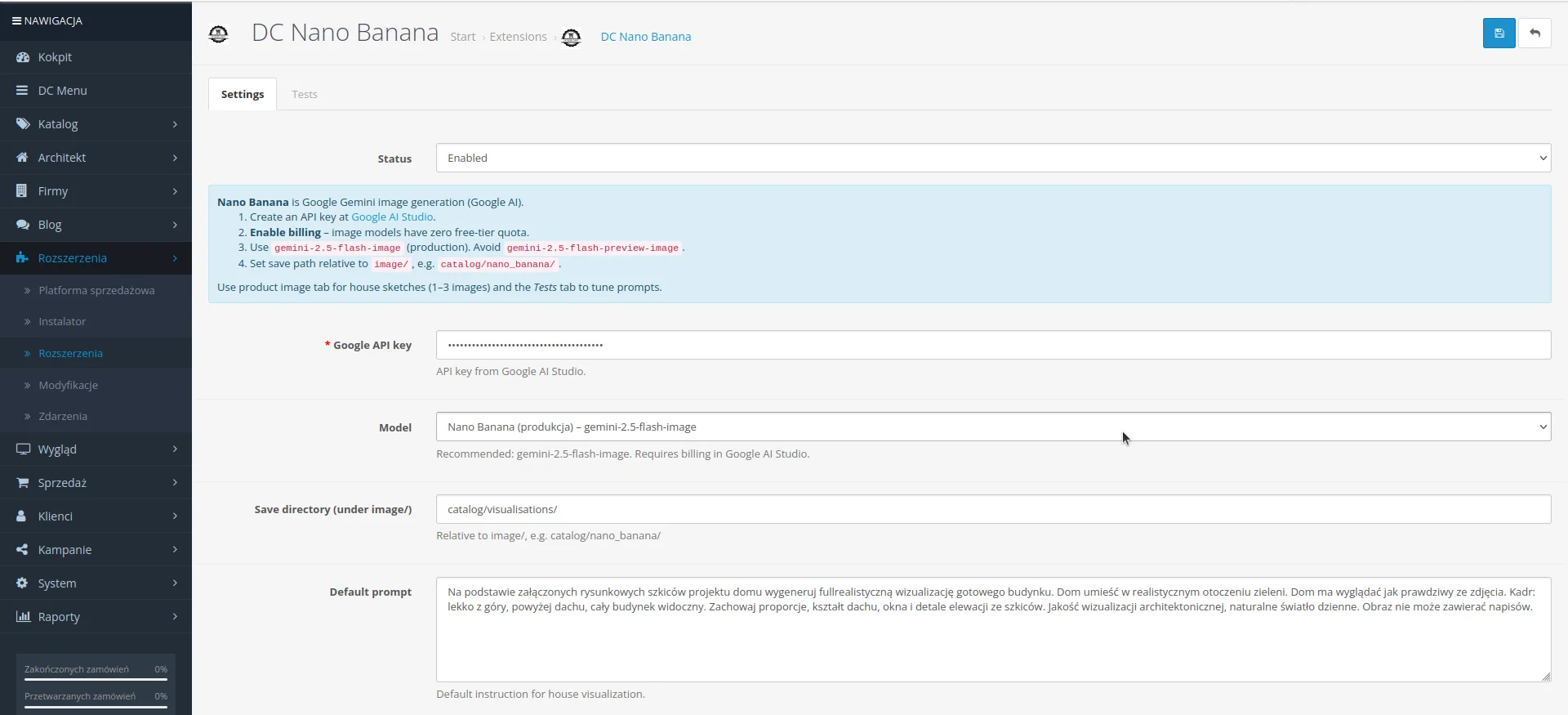Click the back arrow icon button
Image resolution: width=1568 pixels, height=715 pixels.
1535,34
